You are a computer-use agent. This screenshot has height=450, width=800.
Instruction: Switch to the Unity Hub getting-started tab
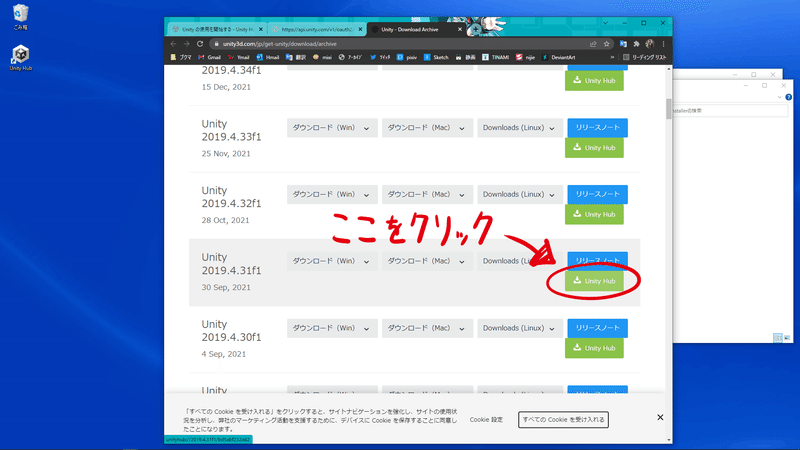pyautogui.click(x=217, y=30)
